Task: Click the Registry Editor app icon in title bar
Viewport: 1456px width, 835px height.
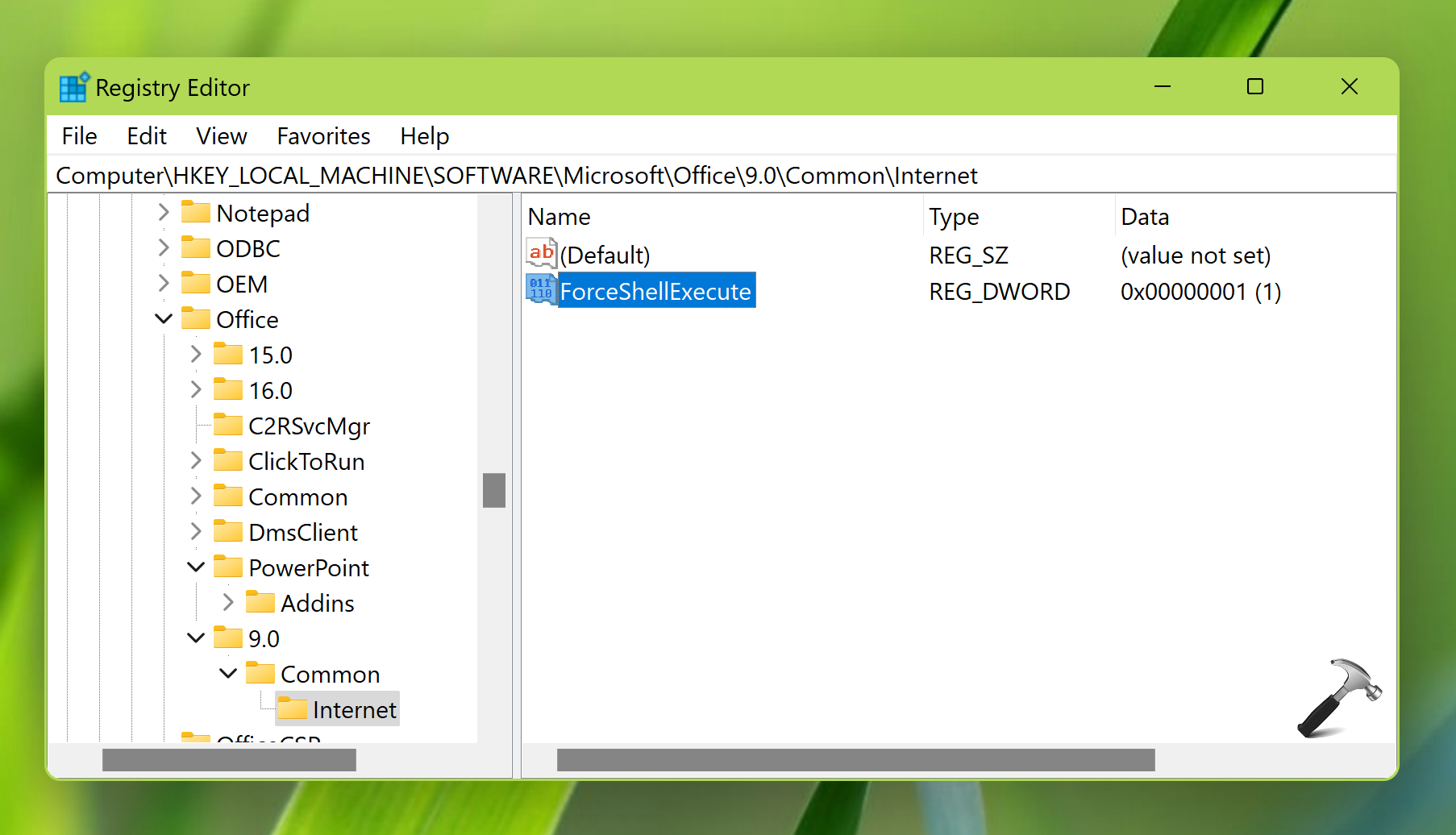Action: (x=73, y=87)
